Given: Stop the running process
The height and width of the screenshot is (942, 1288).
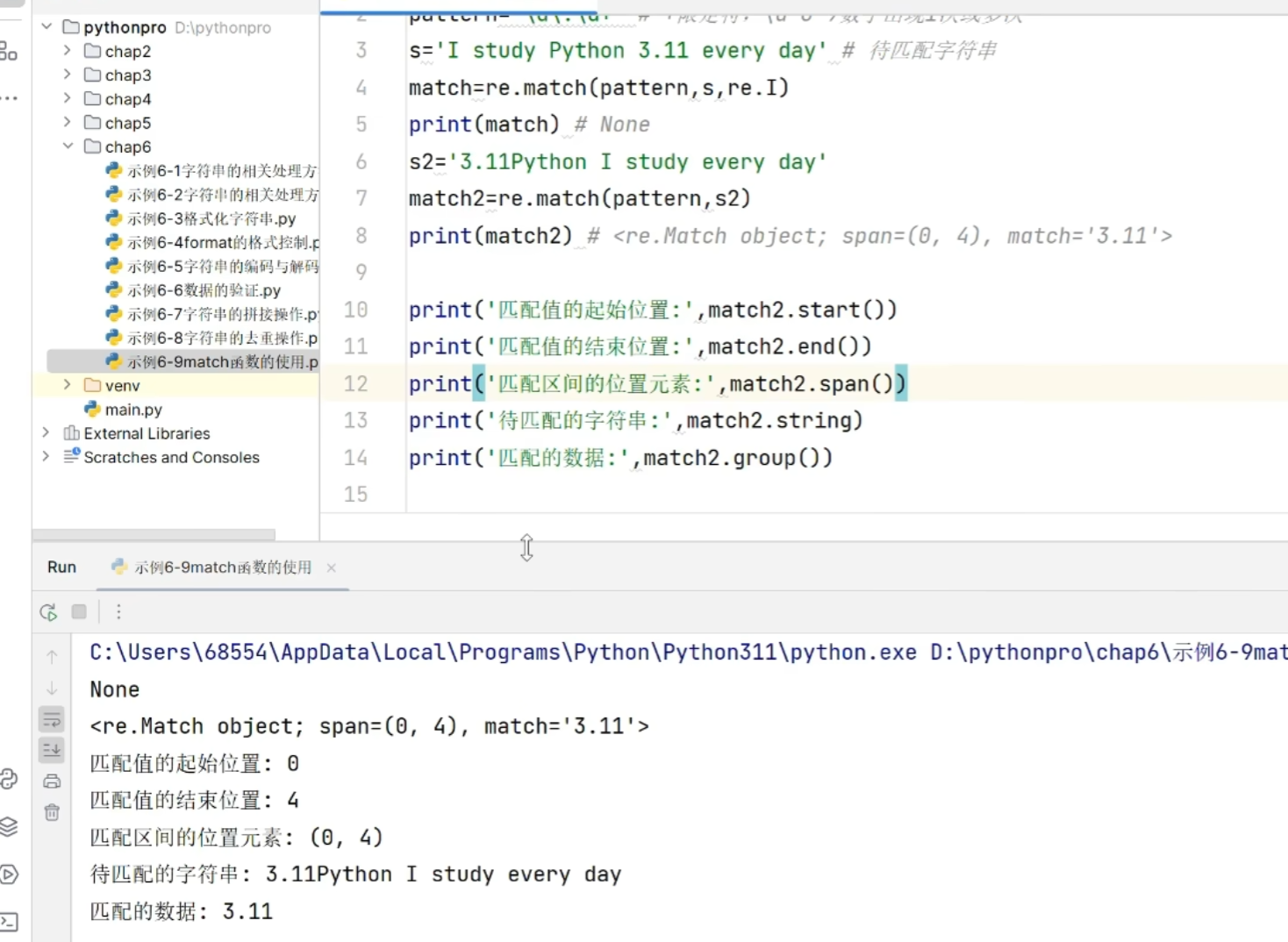Looking at the screenshot, I should 79,611.
